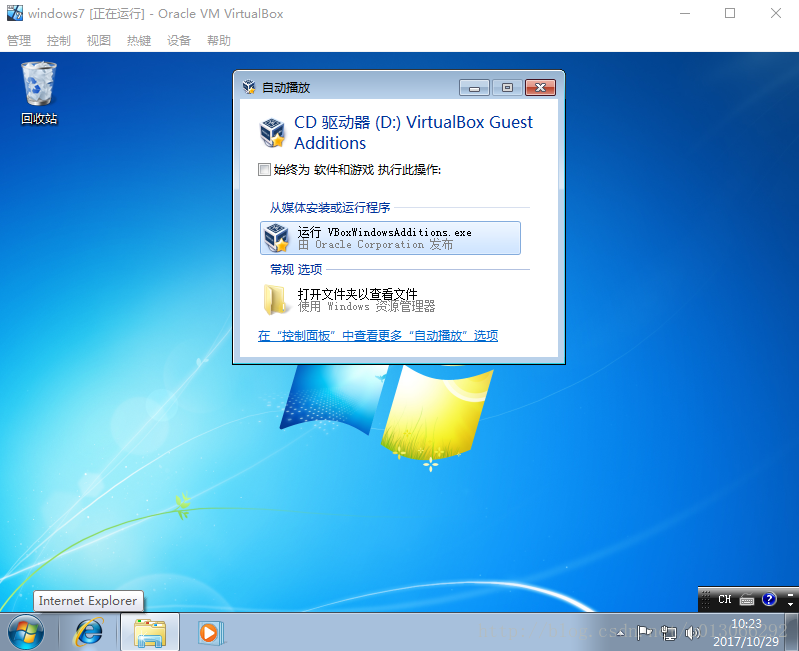
Task: Click the language bar keyboard icon
Action: click(747, 600)
